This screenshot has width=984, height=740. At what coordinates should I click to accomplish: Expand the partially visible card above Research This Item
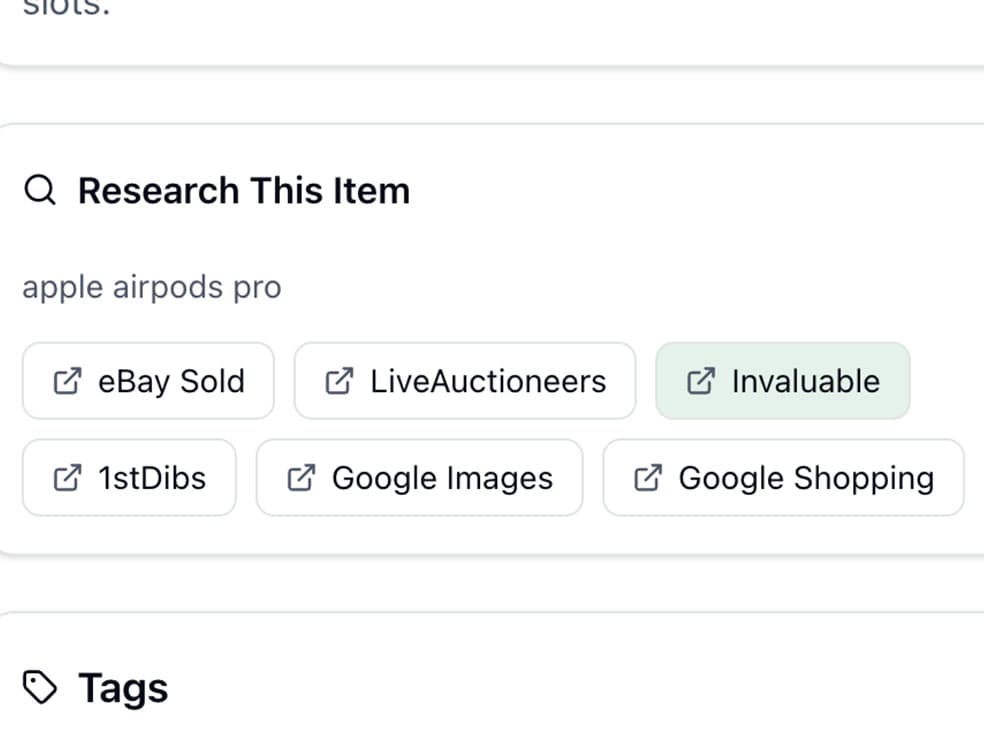pyautogui.click(x=492, y=30)
